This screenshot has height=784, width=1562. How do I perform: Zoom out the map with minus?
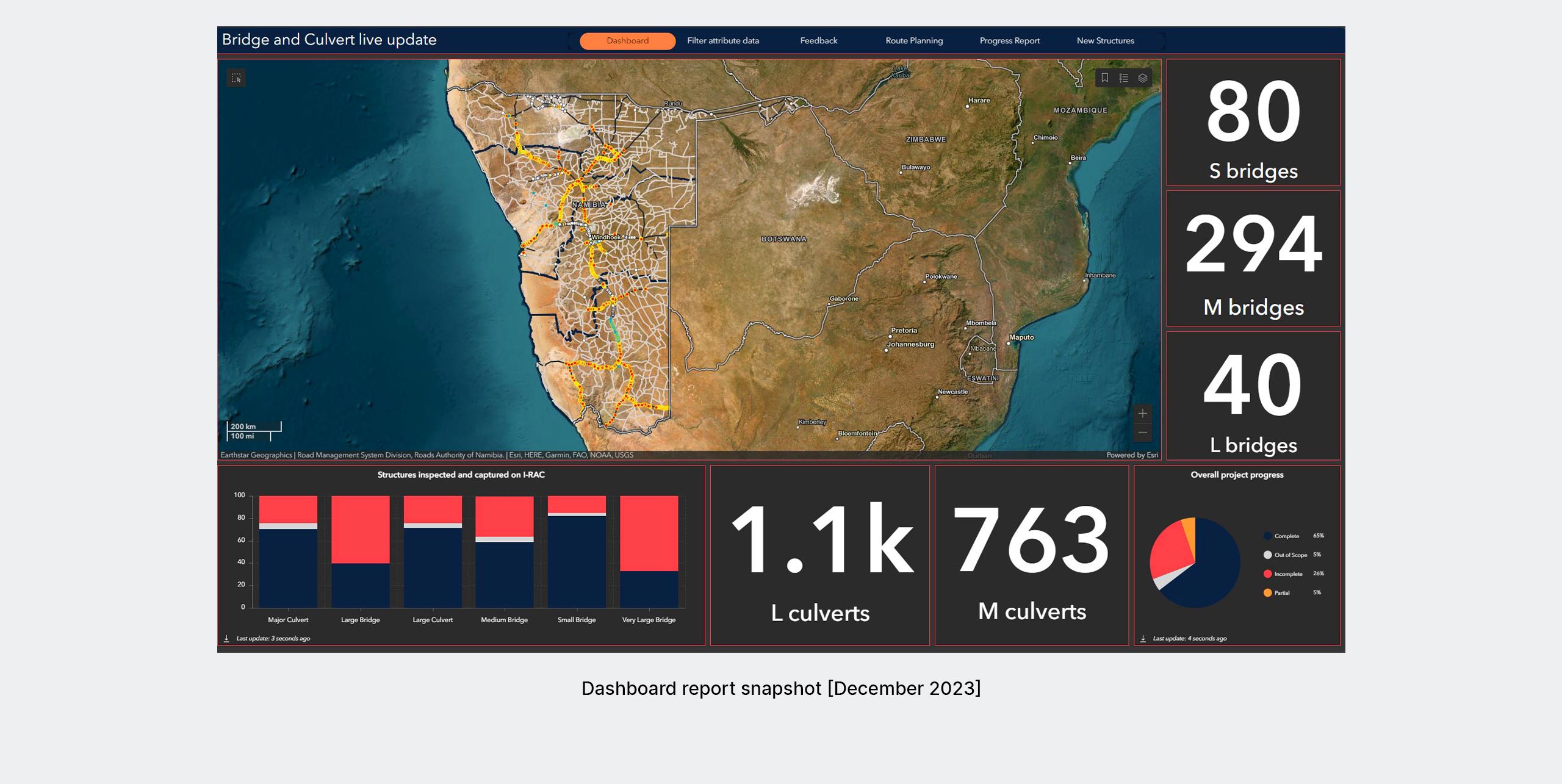(1142, 433)
